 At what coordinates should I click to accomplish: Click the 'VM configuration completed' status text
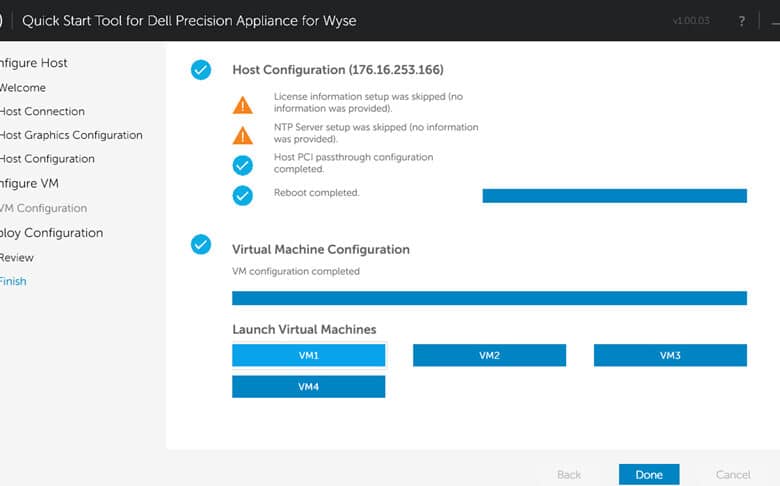(296, 271)
